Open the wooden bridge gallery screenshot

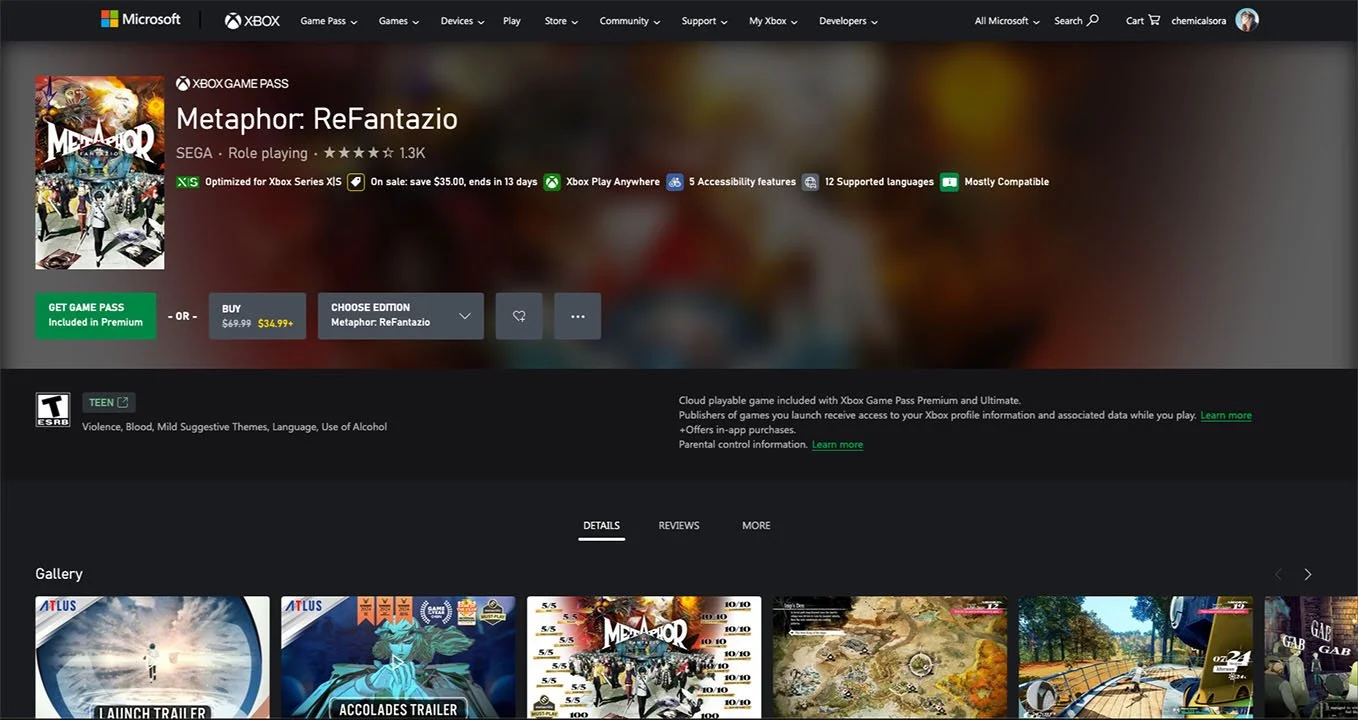(1135, 658)
